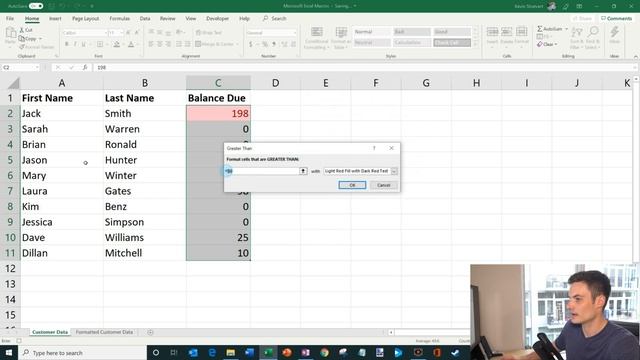Switch to the Page Layout tab
640x360 pixels.
(x=85, y=18)
